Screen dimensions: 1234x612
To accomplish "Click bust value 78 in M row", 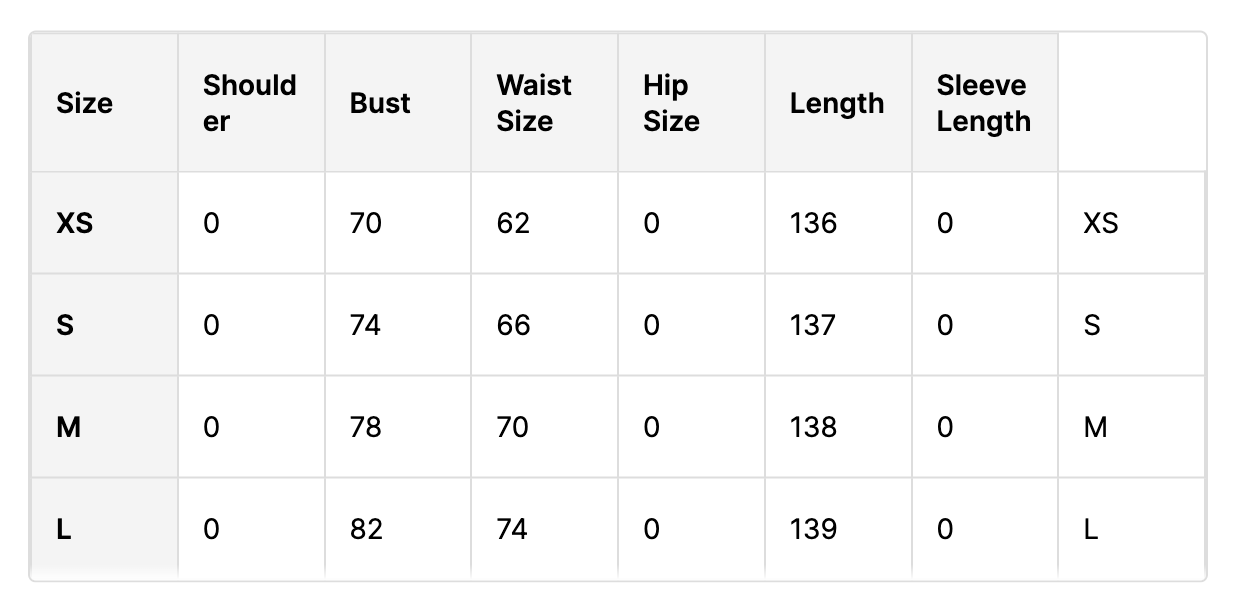I will click(x=366, y=428).
